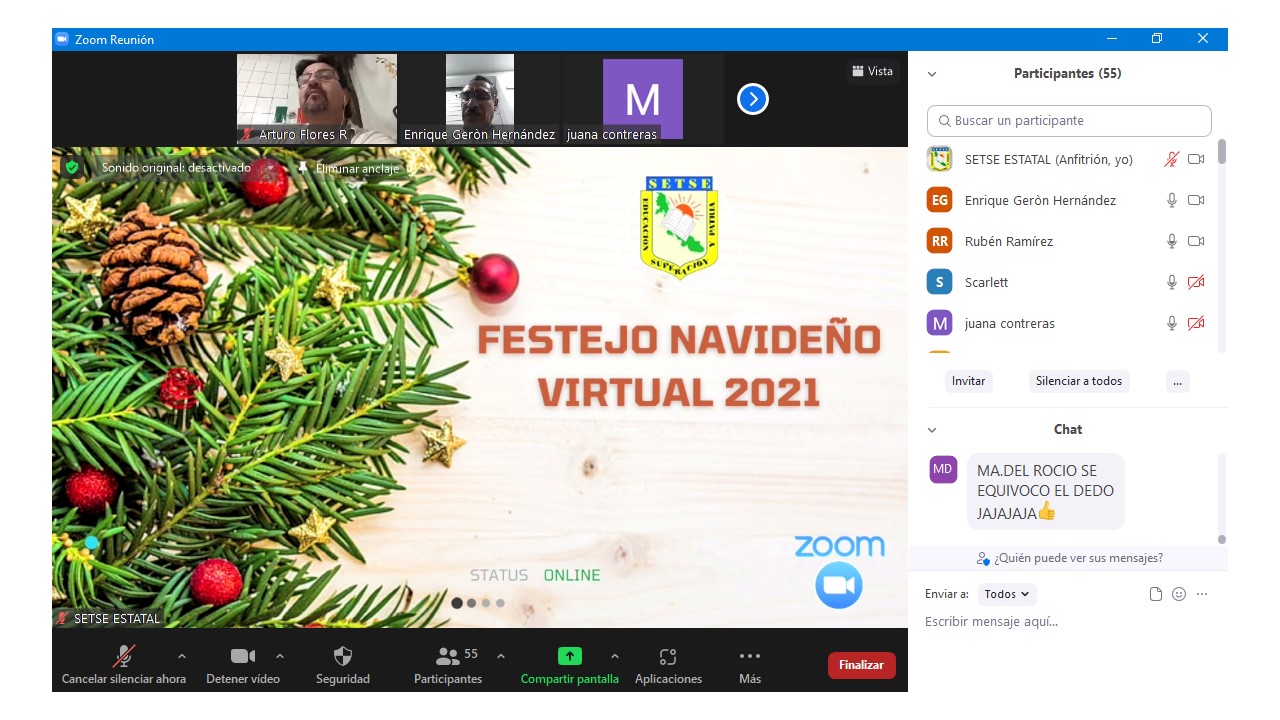The image size is (1280, 720).
Task: Click the file attachment icon in chat
Action: [1156, 594]
